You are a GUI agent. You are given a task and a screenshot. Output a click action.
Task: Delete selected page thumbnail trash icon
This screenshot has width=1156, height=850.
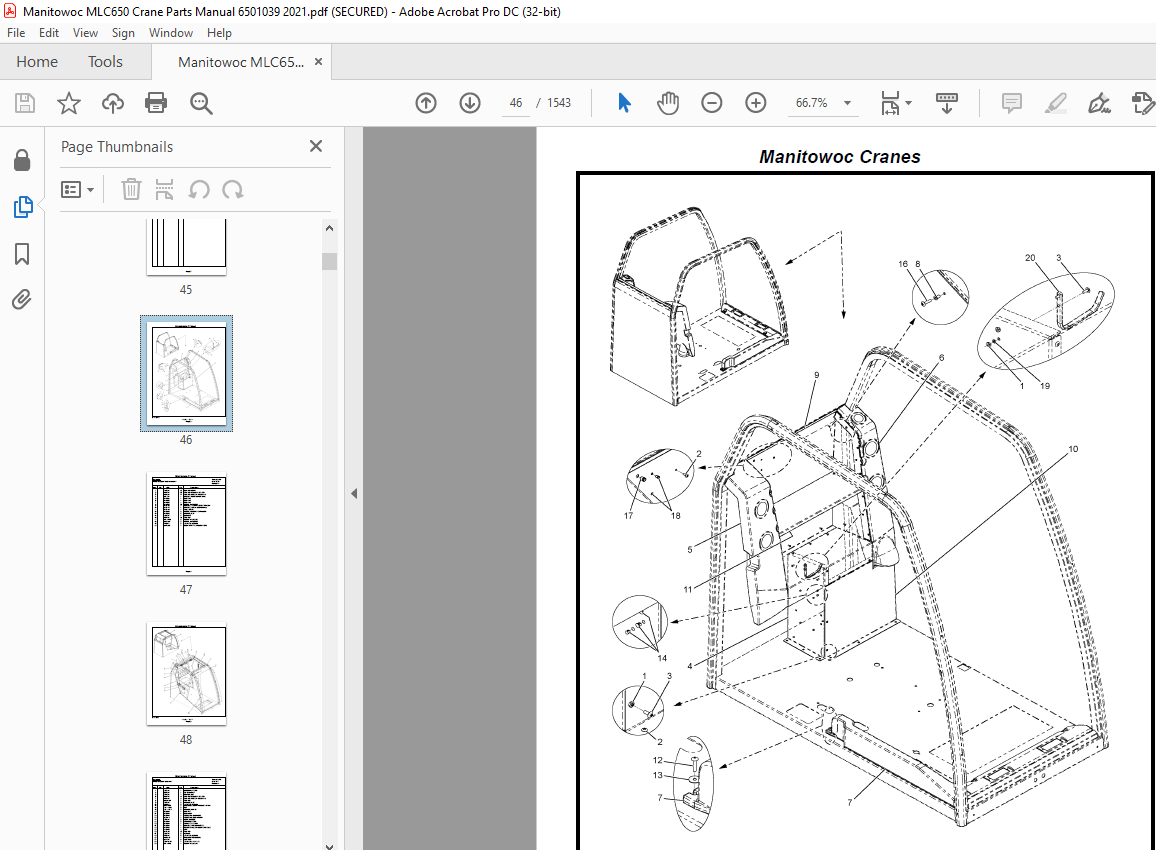tap(130, 189)
